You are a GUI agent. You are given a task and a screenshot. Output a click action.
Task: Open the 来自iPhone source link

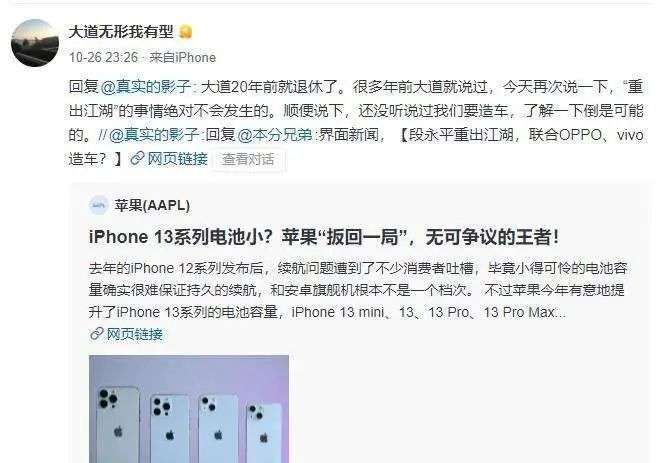pos(183,57)
